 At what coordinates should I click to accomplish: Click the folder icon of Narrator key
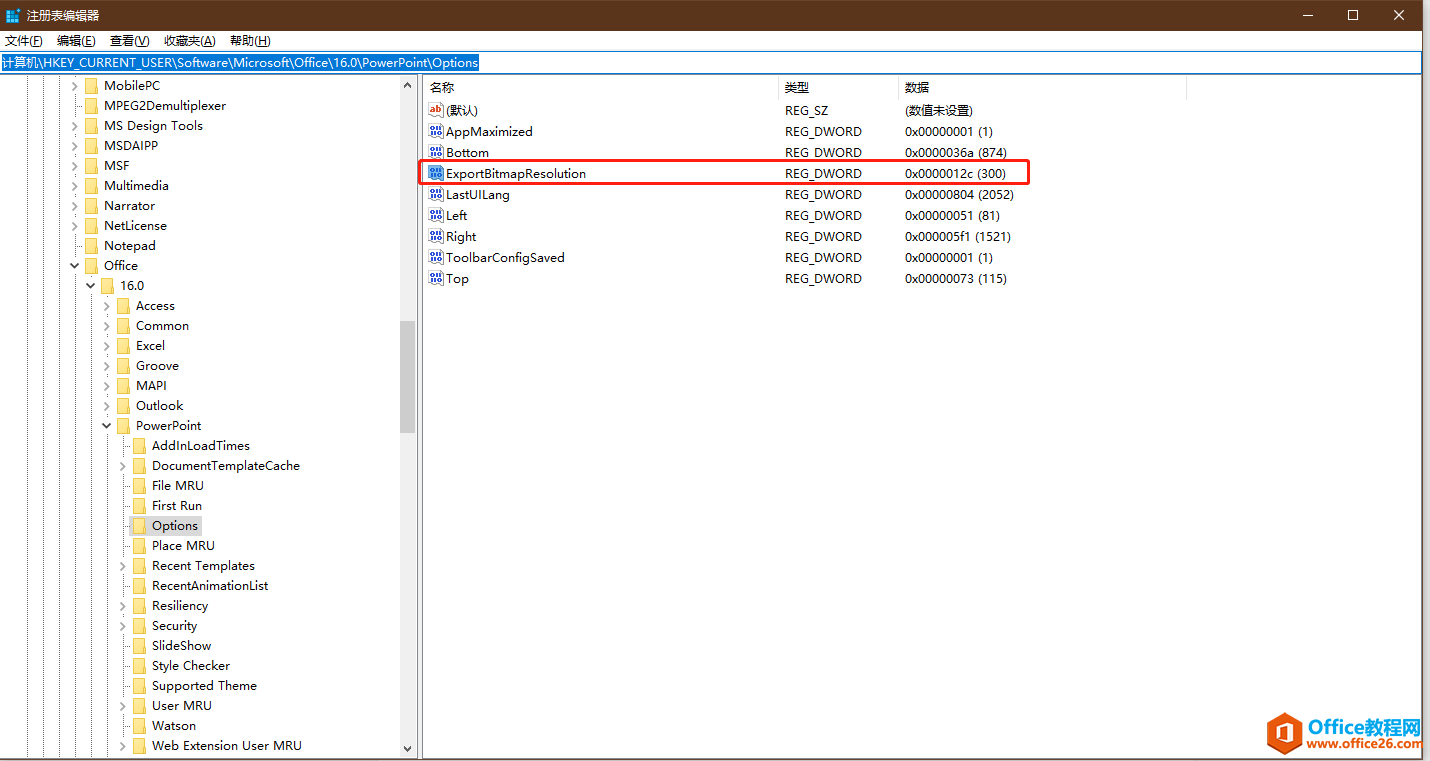click(x=91, y=205)
